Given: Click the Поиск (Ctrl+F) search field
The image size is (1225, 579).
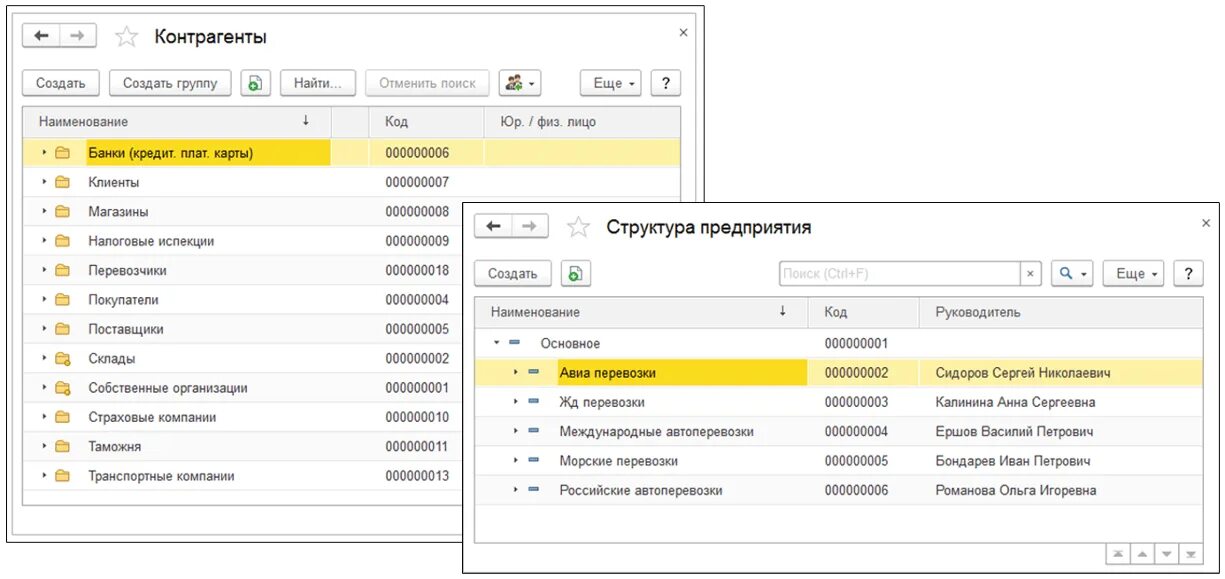Looking at the screenshot, I should point(899,273).
